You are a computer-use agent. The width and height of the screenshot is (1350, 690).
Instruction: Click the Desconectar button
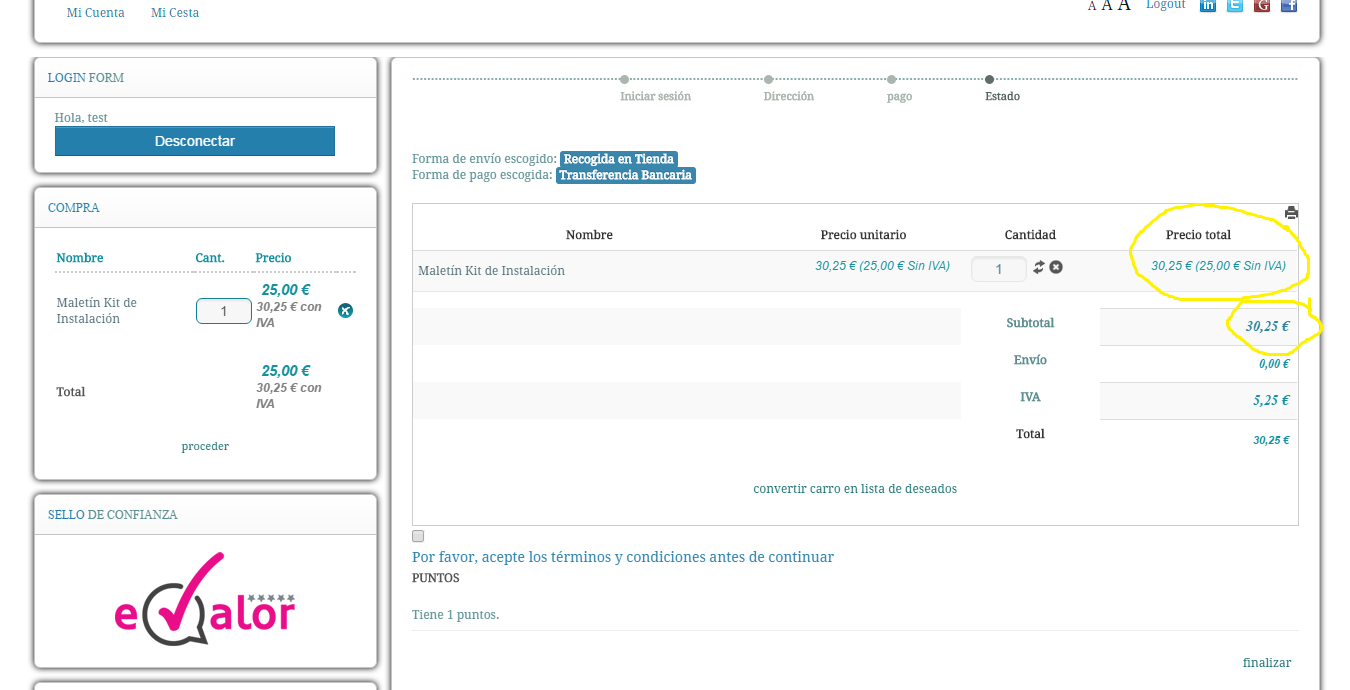[x=195, y=141]
